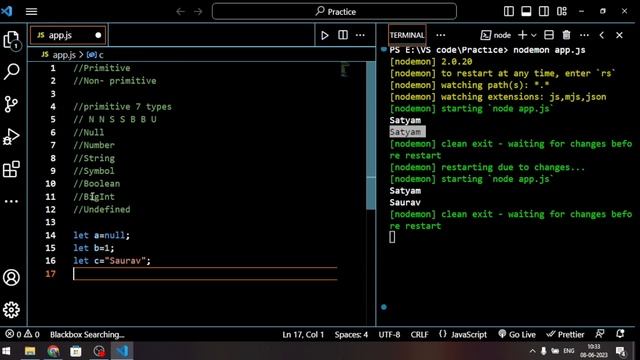Viewport: 640px width, 360px height.
Task: Open Run and Debug view
Action: (x=11, y=137)
